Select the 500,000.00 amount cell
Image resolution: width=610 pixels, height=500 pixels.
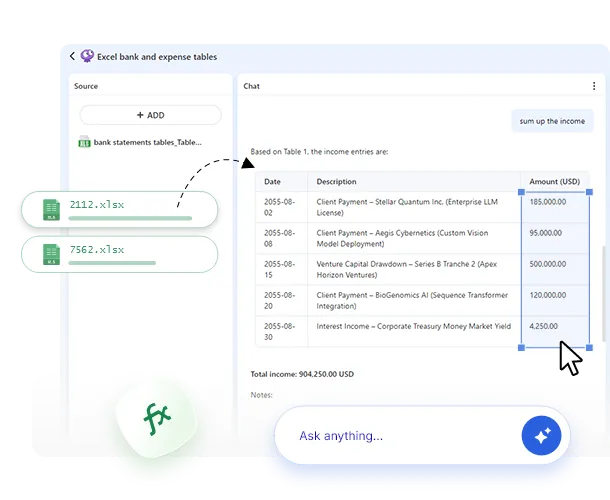[555, 269]
